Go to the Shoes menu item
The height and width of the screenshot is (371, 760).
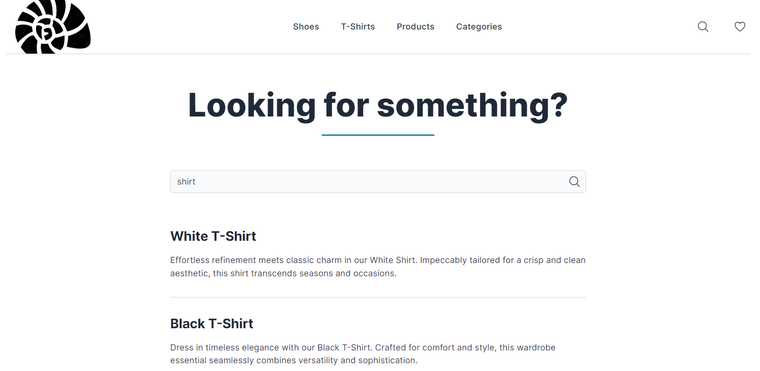click(306, 27)
